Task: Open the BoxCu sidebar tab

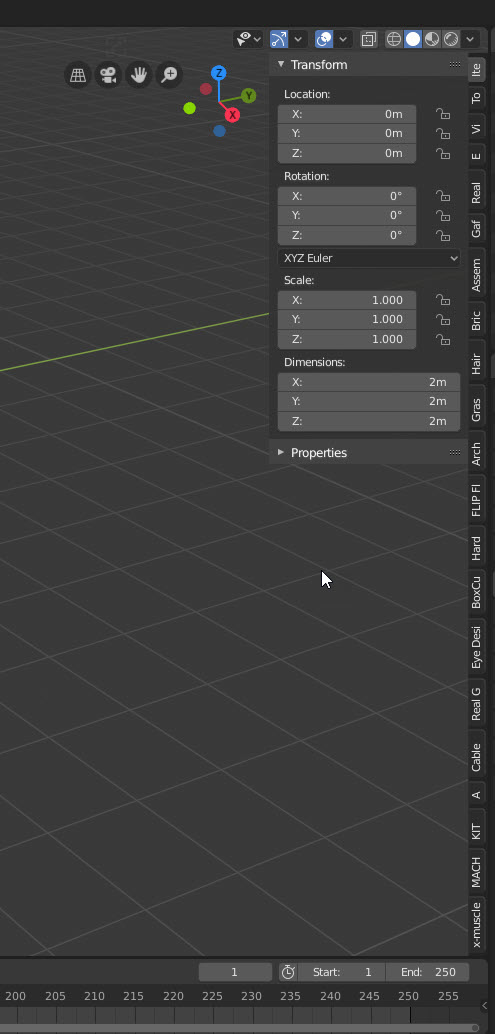Action: [x=477, y=592]
